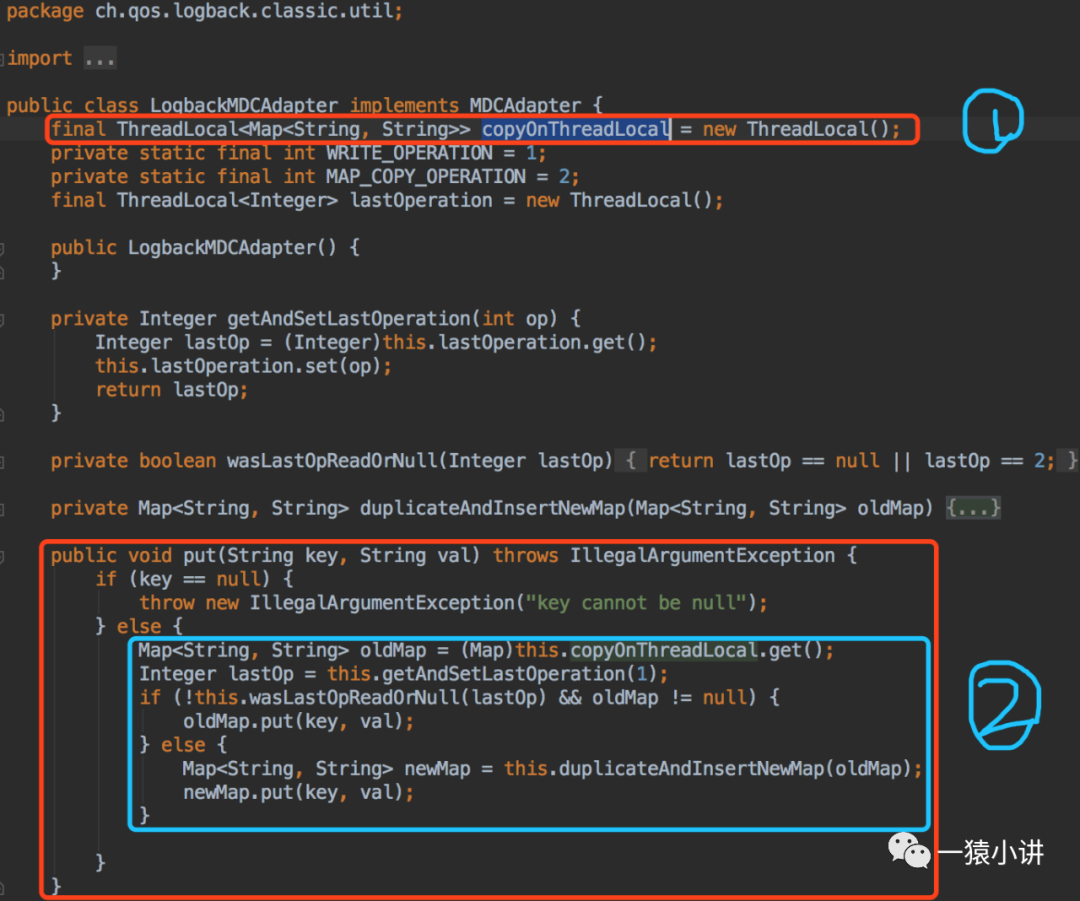Click the WRITE_OPERATION constant
Viewport: 1080px width, 901px height.
tap(409, 153)
